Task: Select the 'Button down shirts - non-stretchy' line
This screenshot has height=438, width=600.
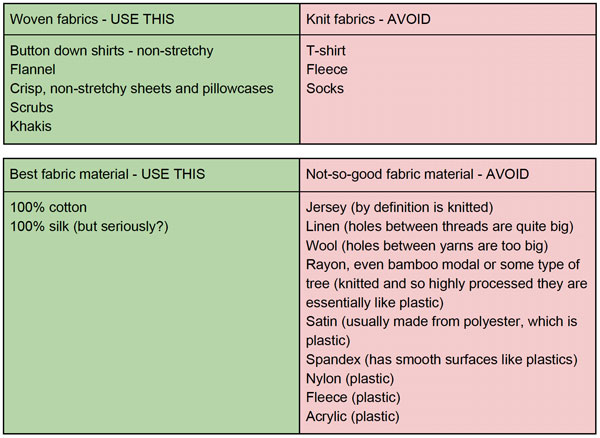Action: pyautogui.click(x=112, y=51)
